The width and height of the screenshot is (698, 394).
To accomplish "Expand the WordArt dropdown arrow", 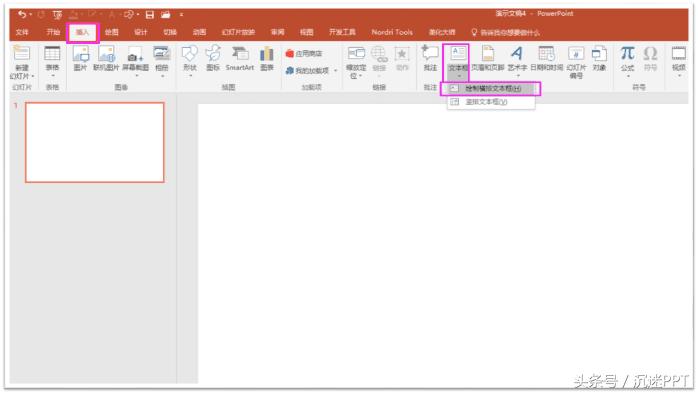I will pos(518,76).
